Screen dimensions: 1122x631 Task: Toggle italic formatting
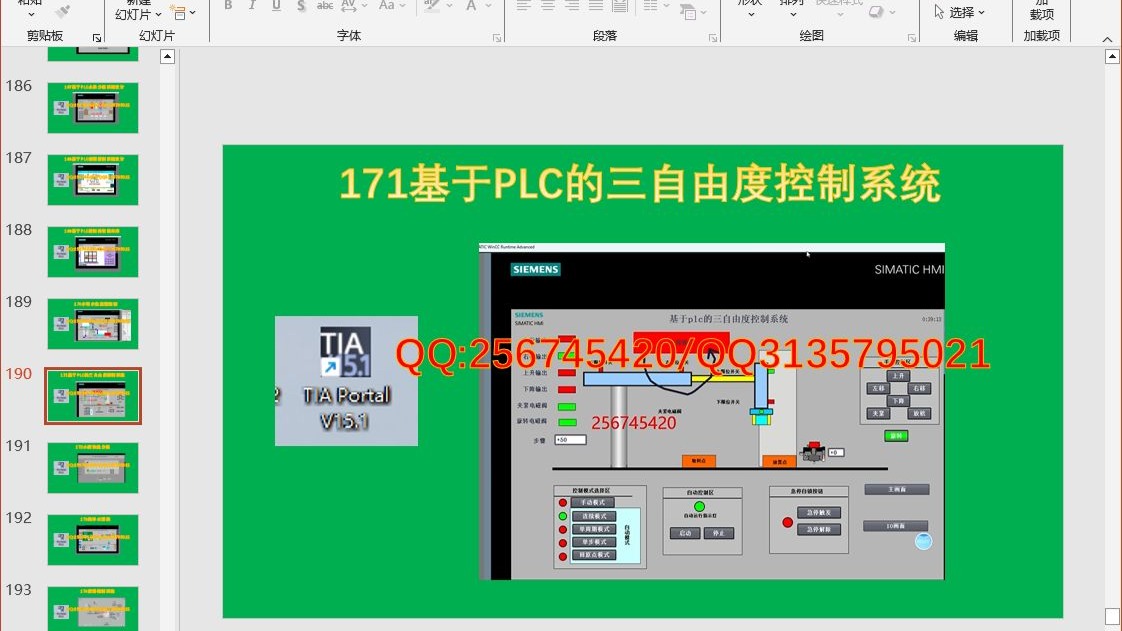point(253,6)
